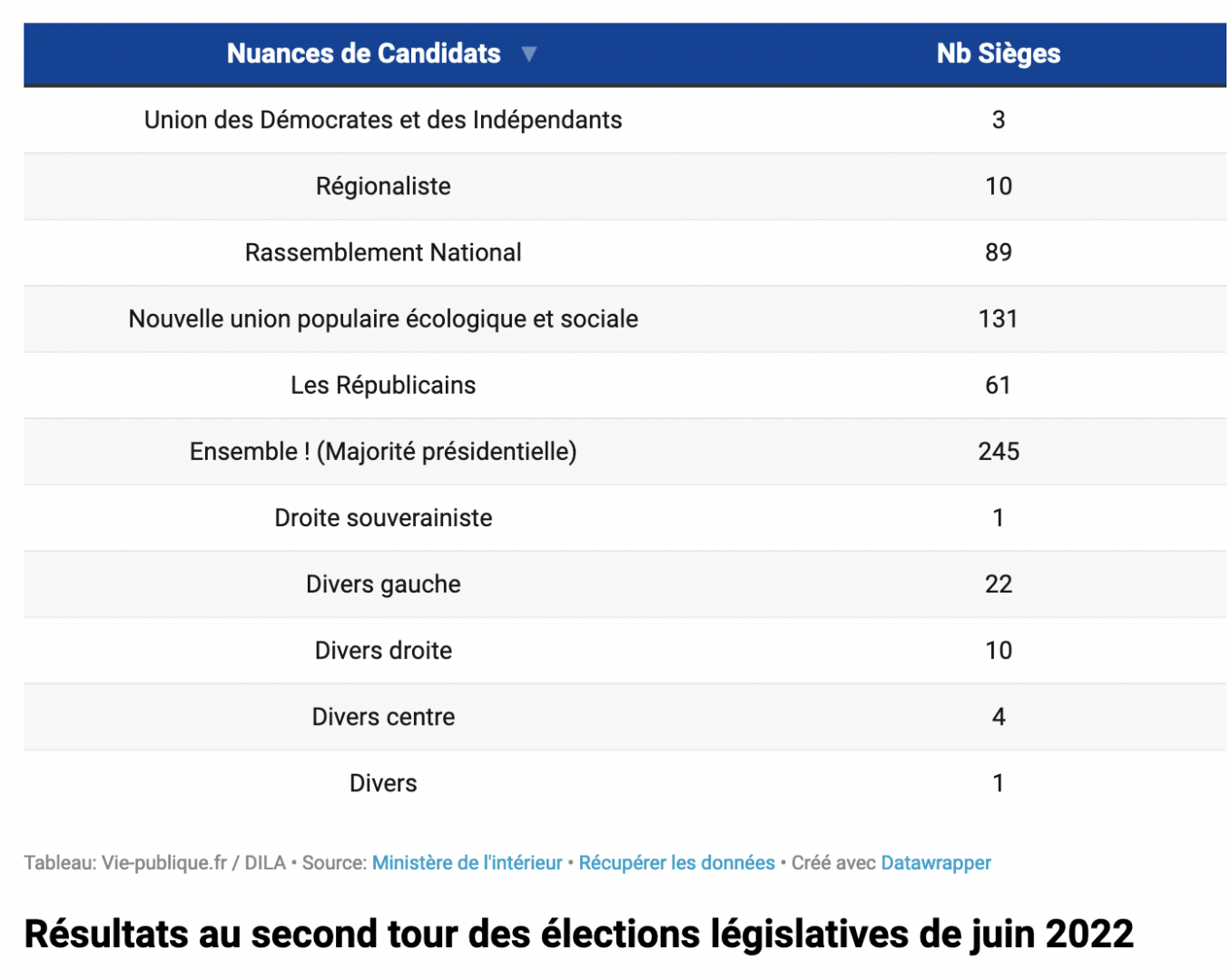Click the sort arrow beside Nuances de Candidats
Image resolution: width=1231 pixels, height=980 pixels.
pyautogui.click(x=529, y=54)
